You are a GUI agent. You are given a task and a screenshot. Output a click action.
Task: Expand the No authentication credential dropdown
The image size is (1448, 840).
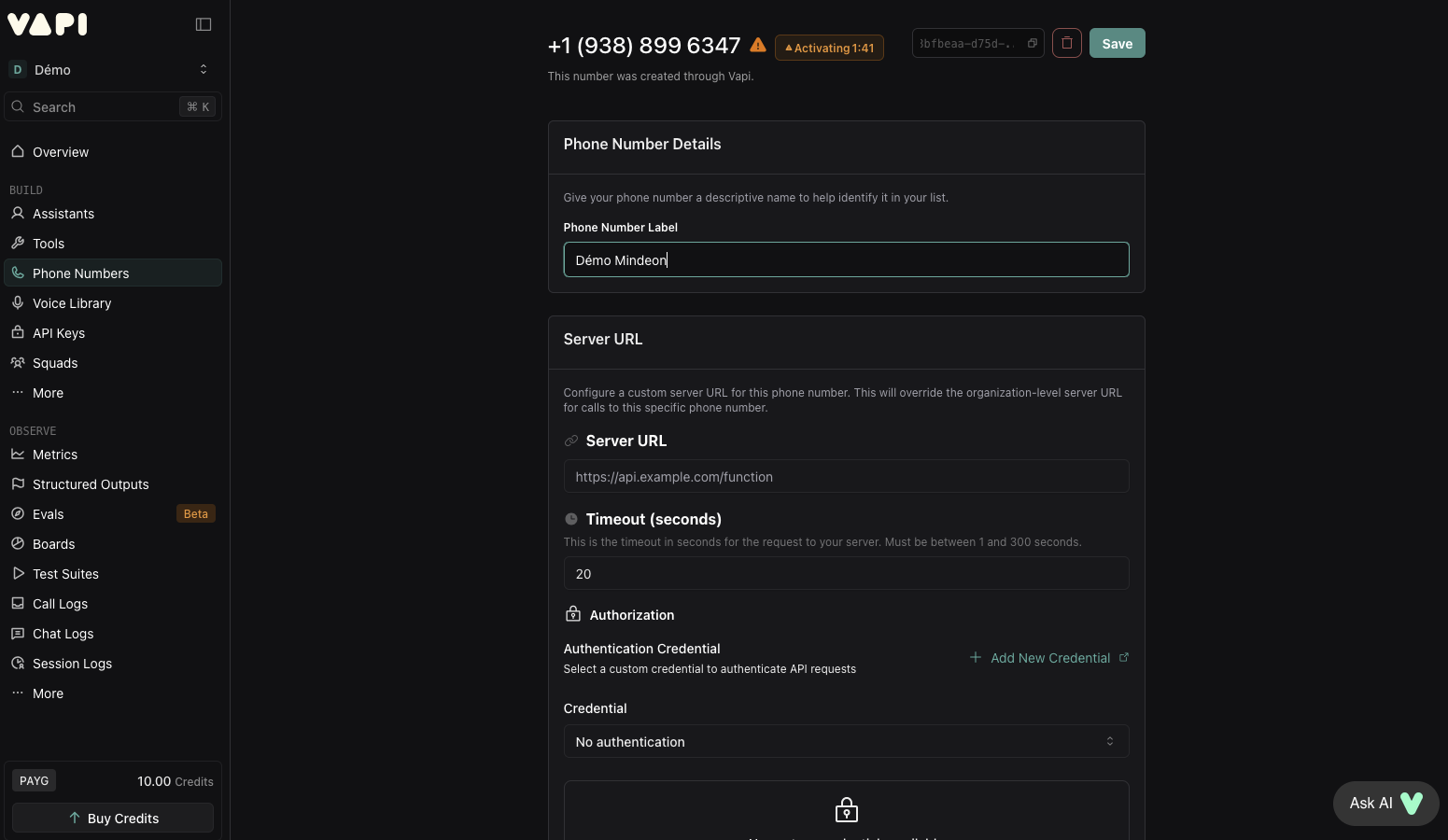tap(846, 741)
